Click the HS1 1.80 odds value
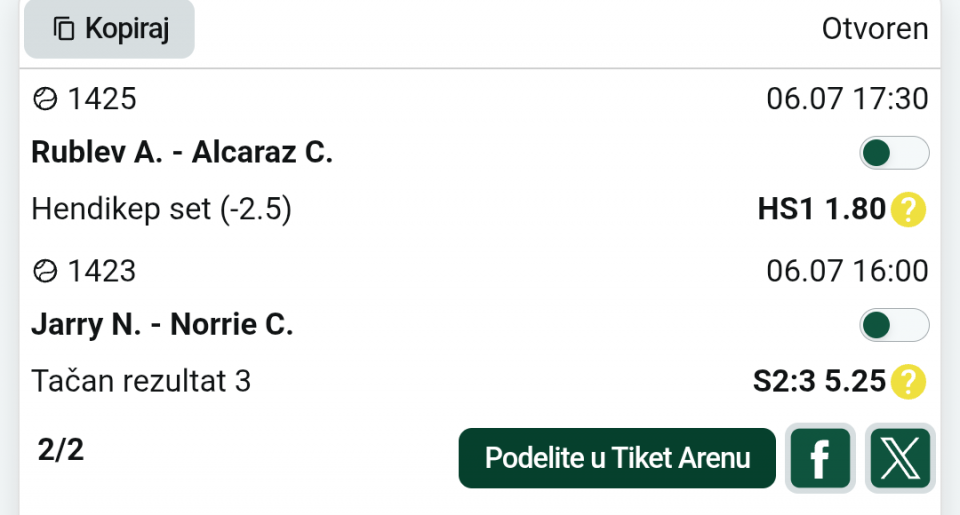This screenshot has height=515, width=960. tap(822, 209)
